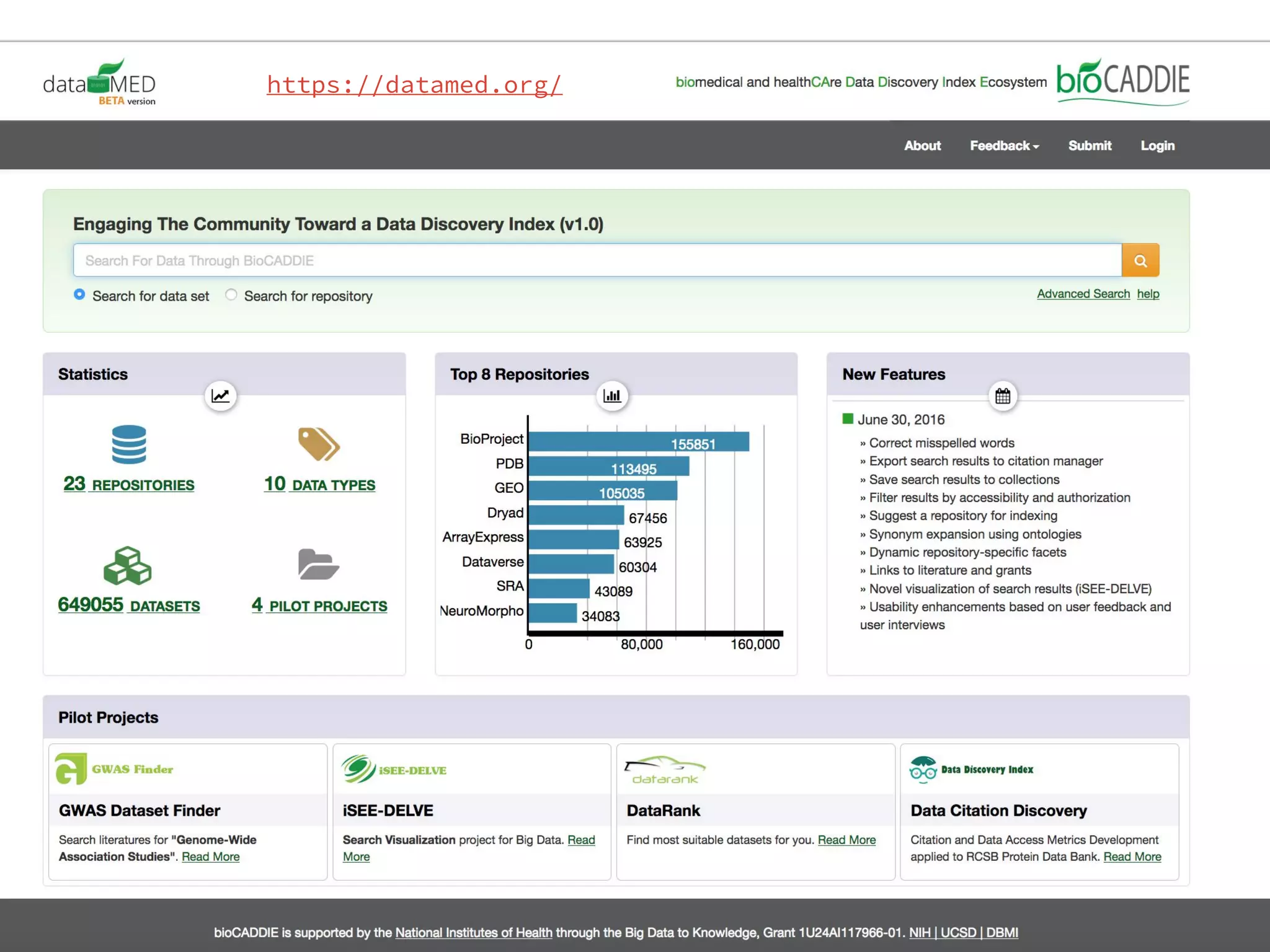Click the green datasets cubes icon
Screen dimensions: 1270x952
coord(127,566)
